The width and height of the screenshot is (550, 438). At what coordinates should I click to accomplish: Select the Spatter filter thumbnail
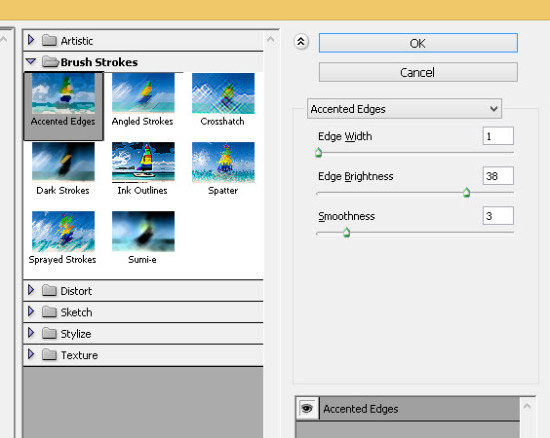[223, 162]
